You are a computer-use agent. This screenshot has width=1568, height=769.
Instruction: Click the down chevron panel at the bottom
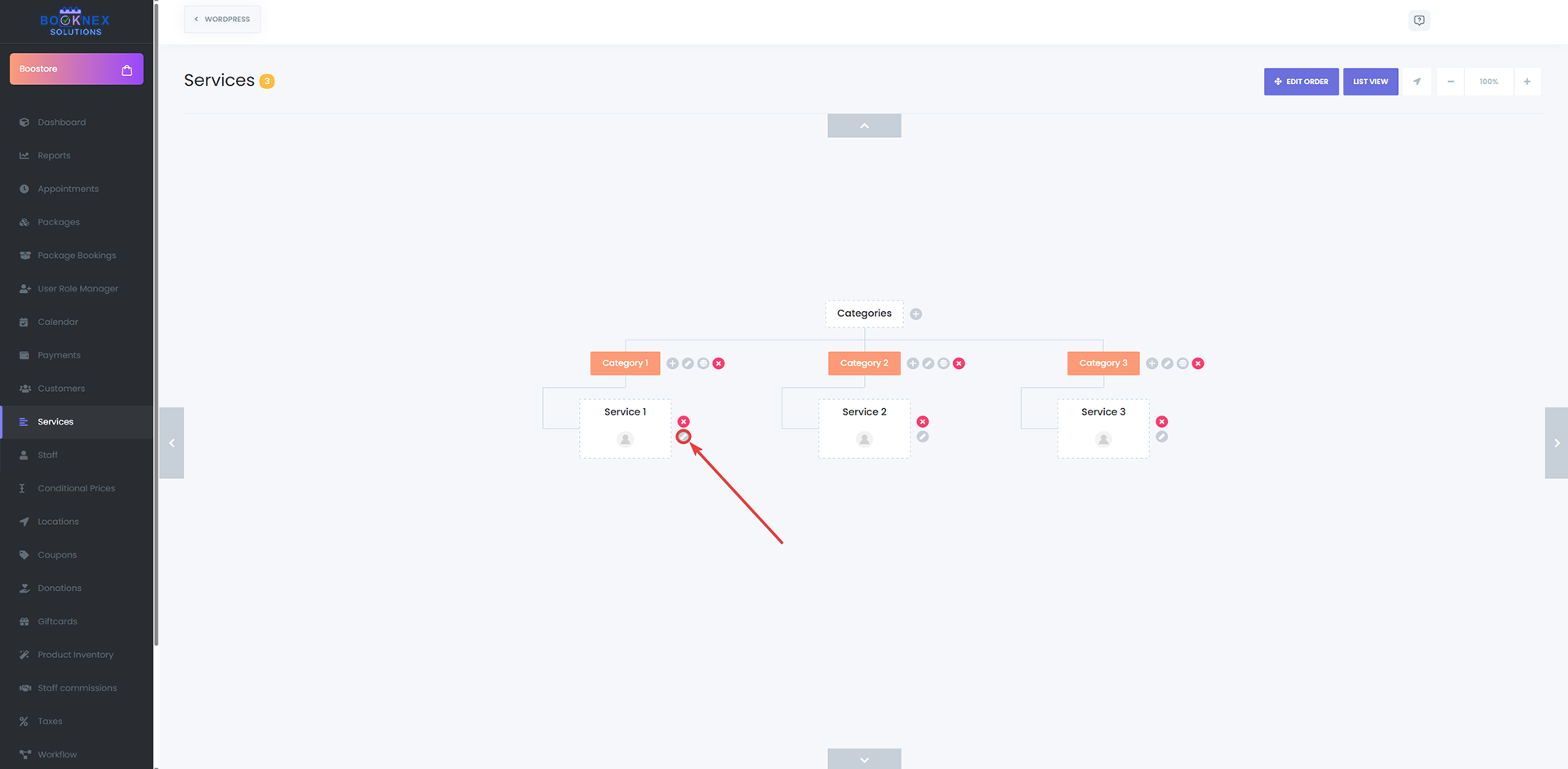point(864,759)
